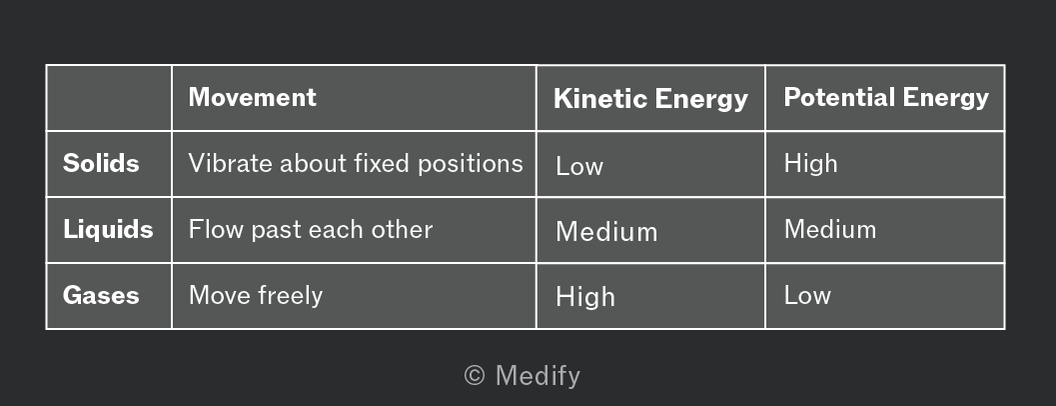Click the 'Vibrate about fixed positions' cell
Viewport: 1056px width, 406px height.
pyautogui.click(x=354, y=164)
